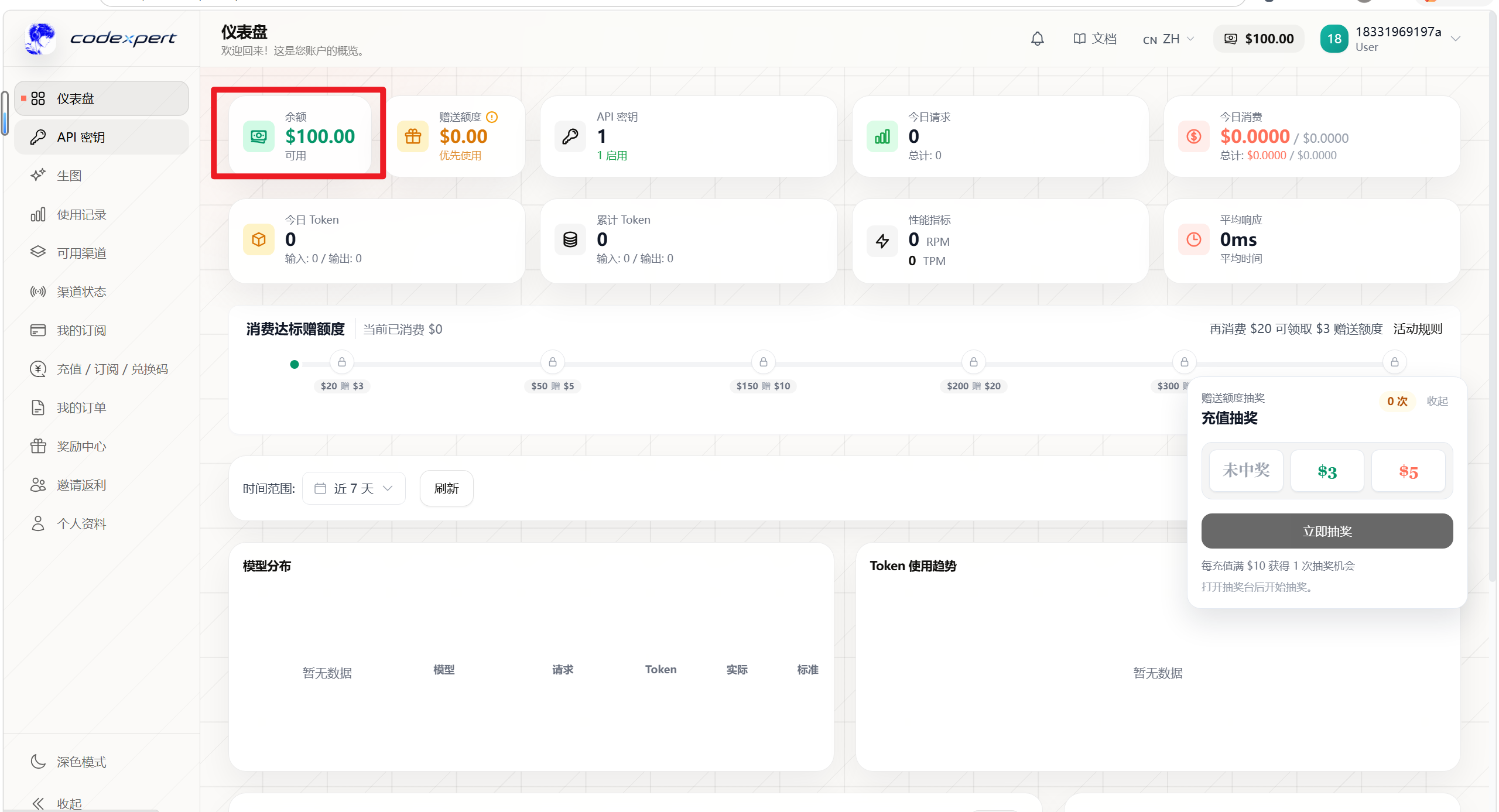
Task: Open 个人资料 in the sidebar
Action: click(x=101, y=523)
